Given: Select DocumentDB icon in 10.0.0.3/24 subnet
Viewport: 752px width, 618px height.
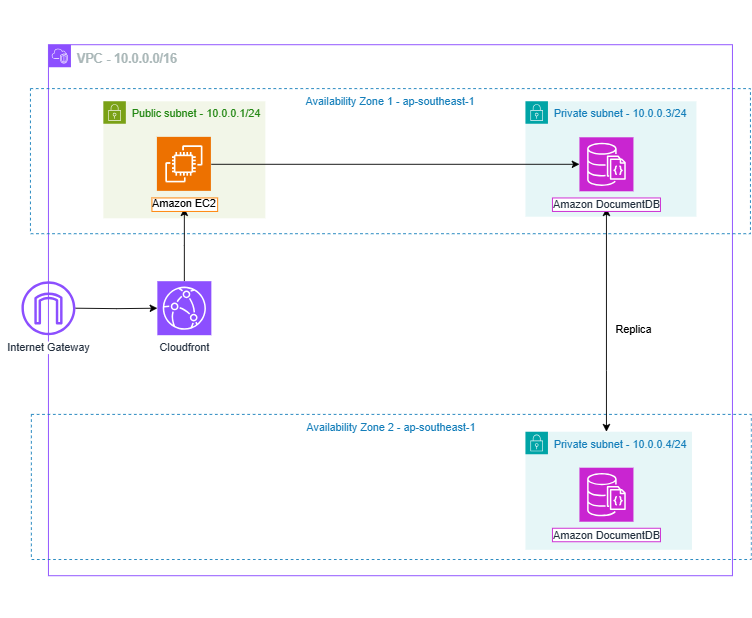Looking at the screenshot, I should 606,164.
